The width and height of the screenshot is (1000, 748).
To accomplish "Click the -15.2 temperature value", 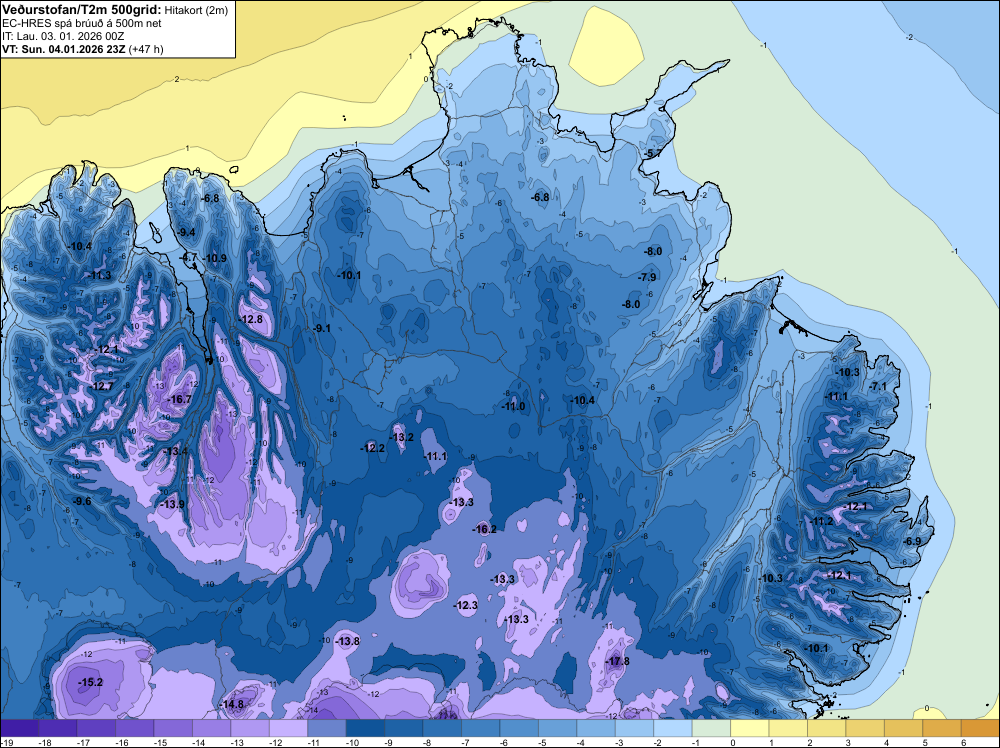I will pos(91,682).
